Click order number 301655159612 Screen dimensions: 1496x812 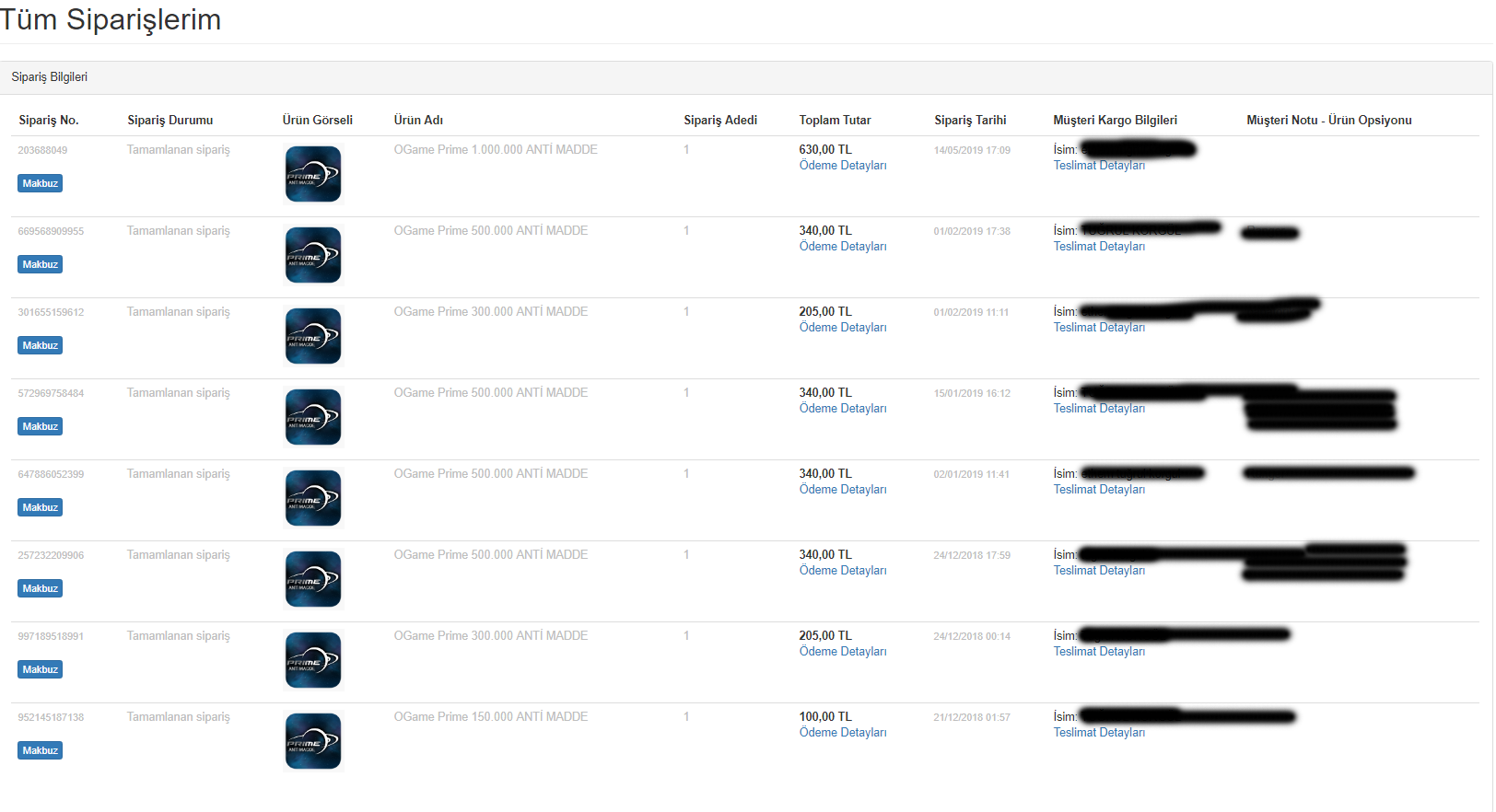coord(51,312)
